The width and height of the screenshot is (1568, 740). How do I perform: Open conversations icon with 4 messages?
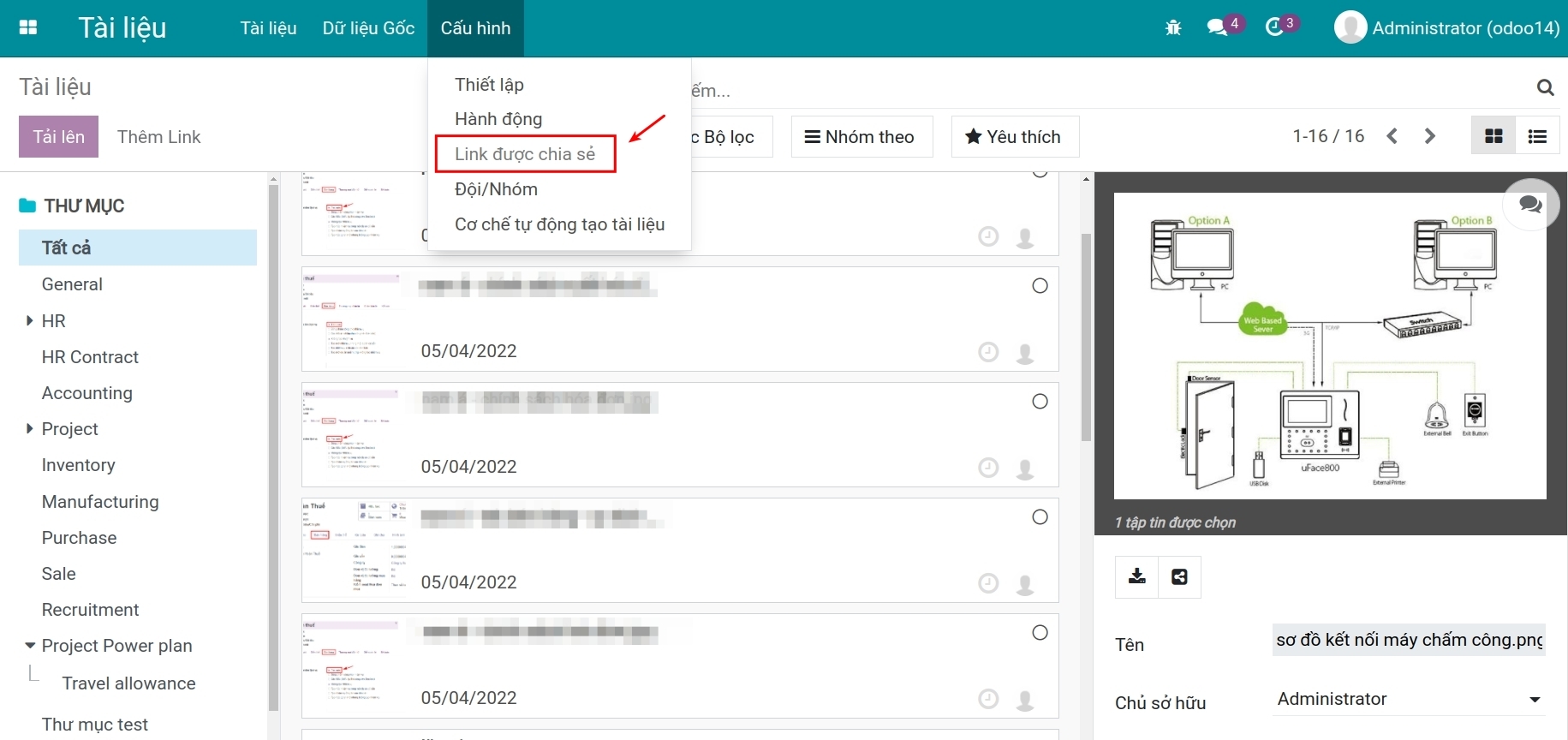pyautogui.click(x=1217, y=27)
